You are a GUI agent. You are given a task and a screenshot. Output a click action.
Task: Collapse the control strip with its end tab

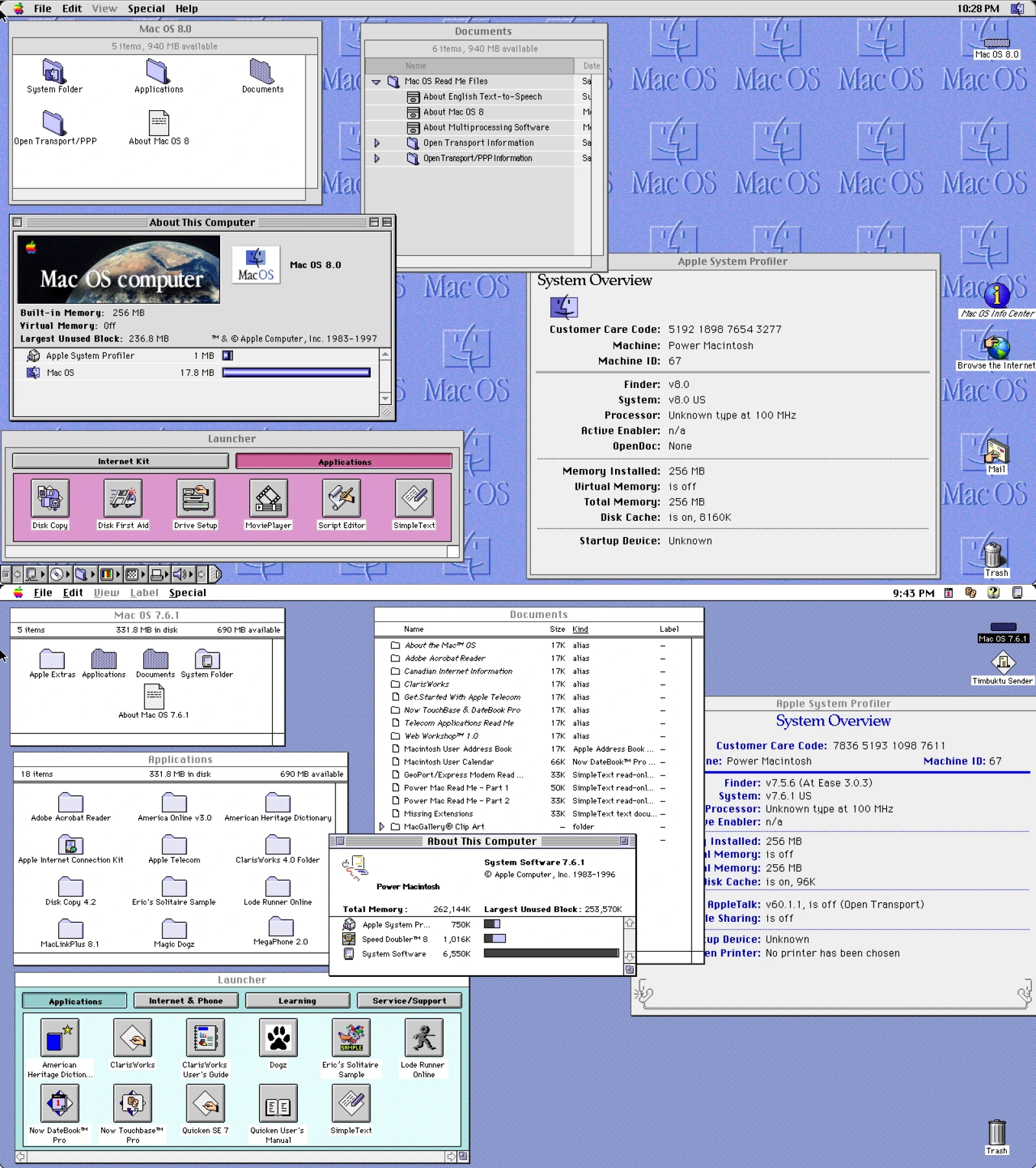click(216, 574)
